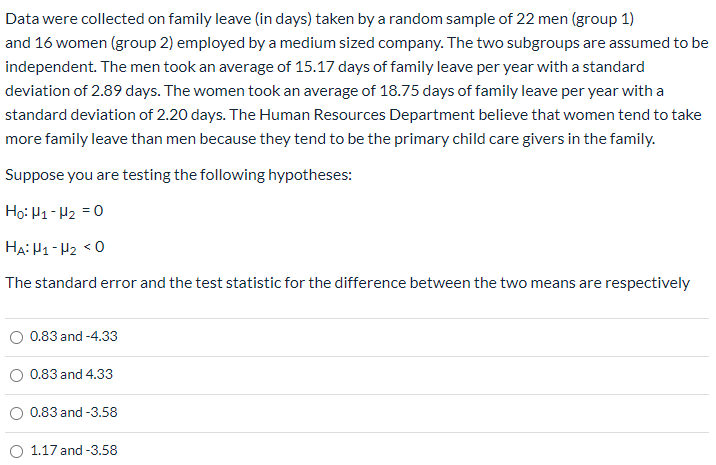Click the answer label text '1.17 and -3.58'
The image size is (716, 465).
(74, 451)
